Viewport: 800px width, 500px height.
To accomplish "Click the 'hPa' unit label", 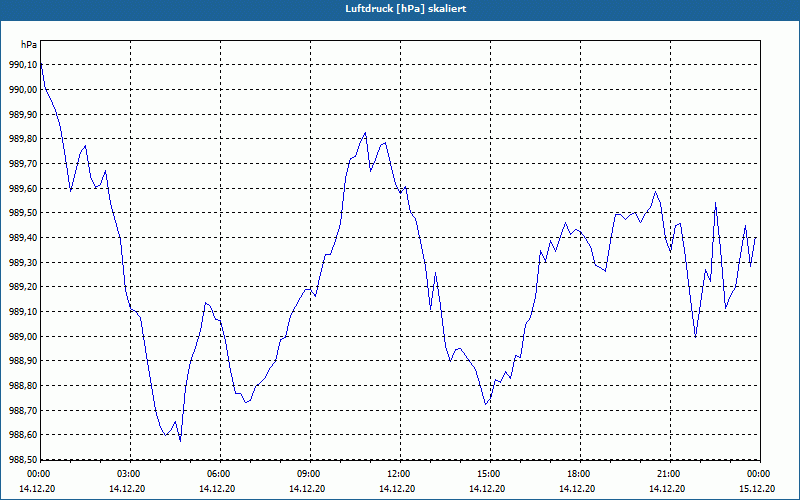I will (29, 45).
